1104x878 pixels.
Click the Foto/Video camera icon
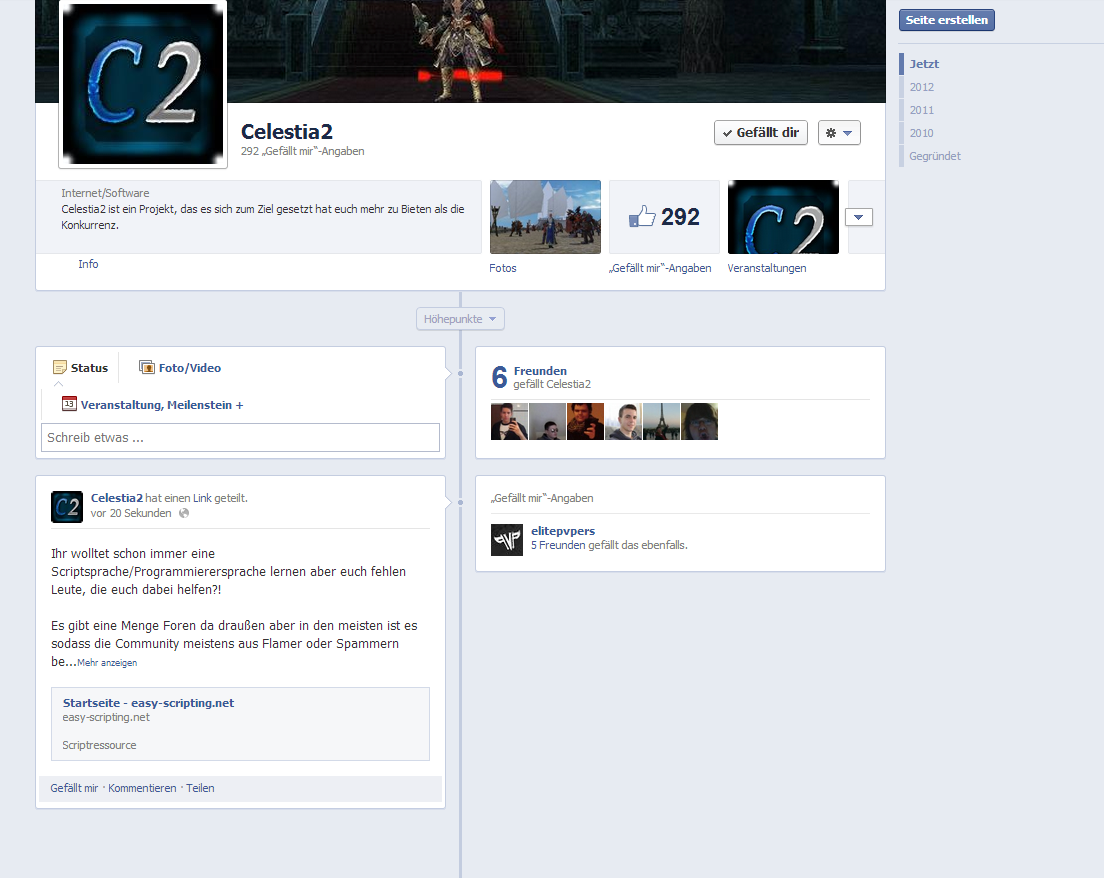(x=146, y=367)
